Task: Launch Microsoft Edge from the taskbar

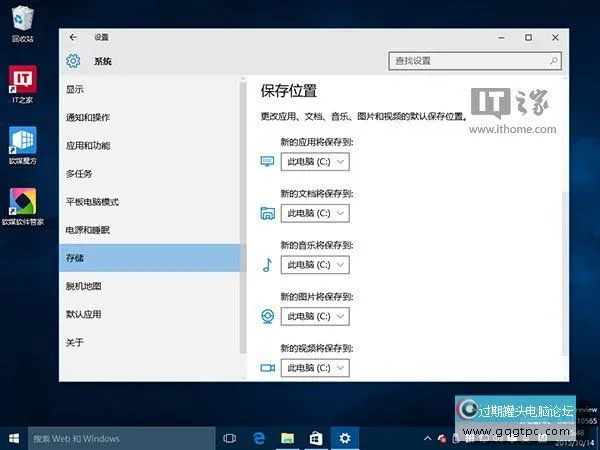Action: [x=258, y=438]
